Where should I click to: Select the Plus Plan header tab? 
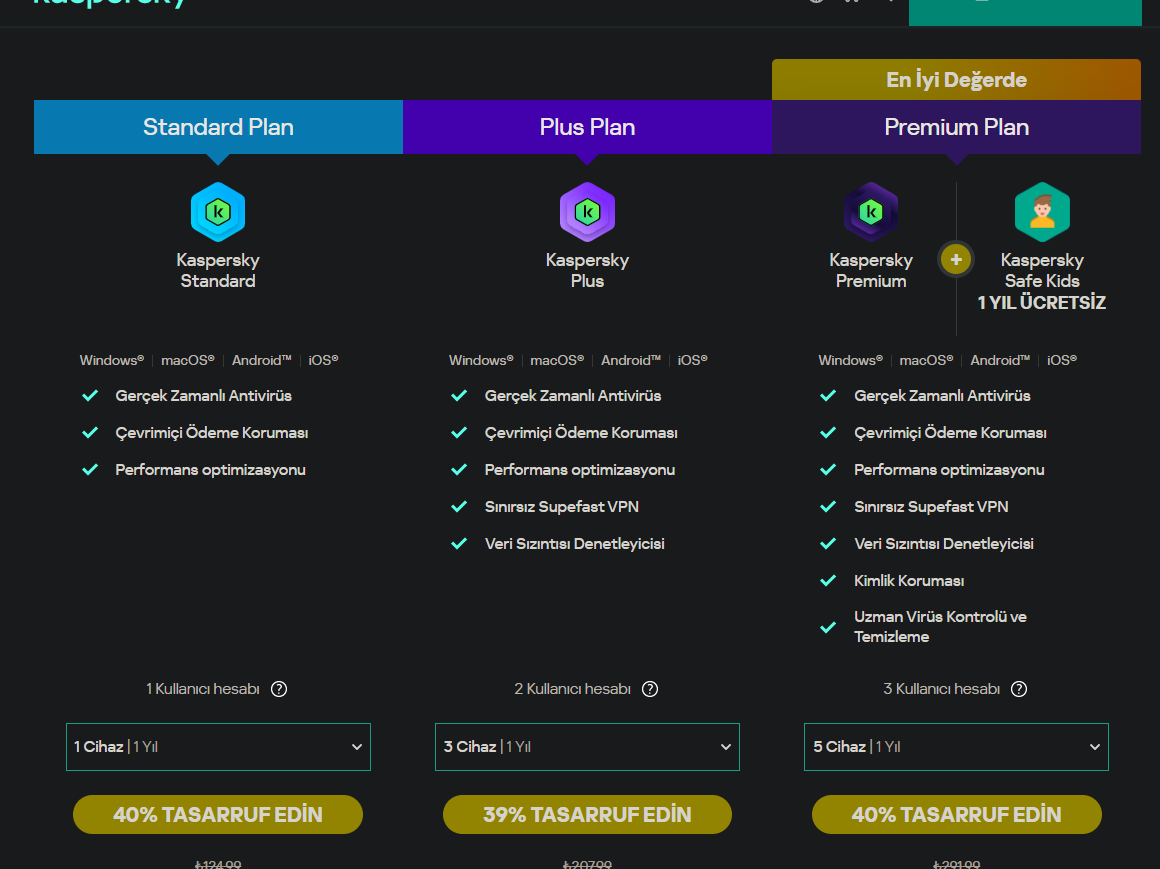tap(587, 127)
